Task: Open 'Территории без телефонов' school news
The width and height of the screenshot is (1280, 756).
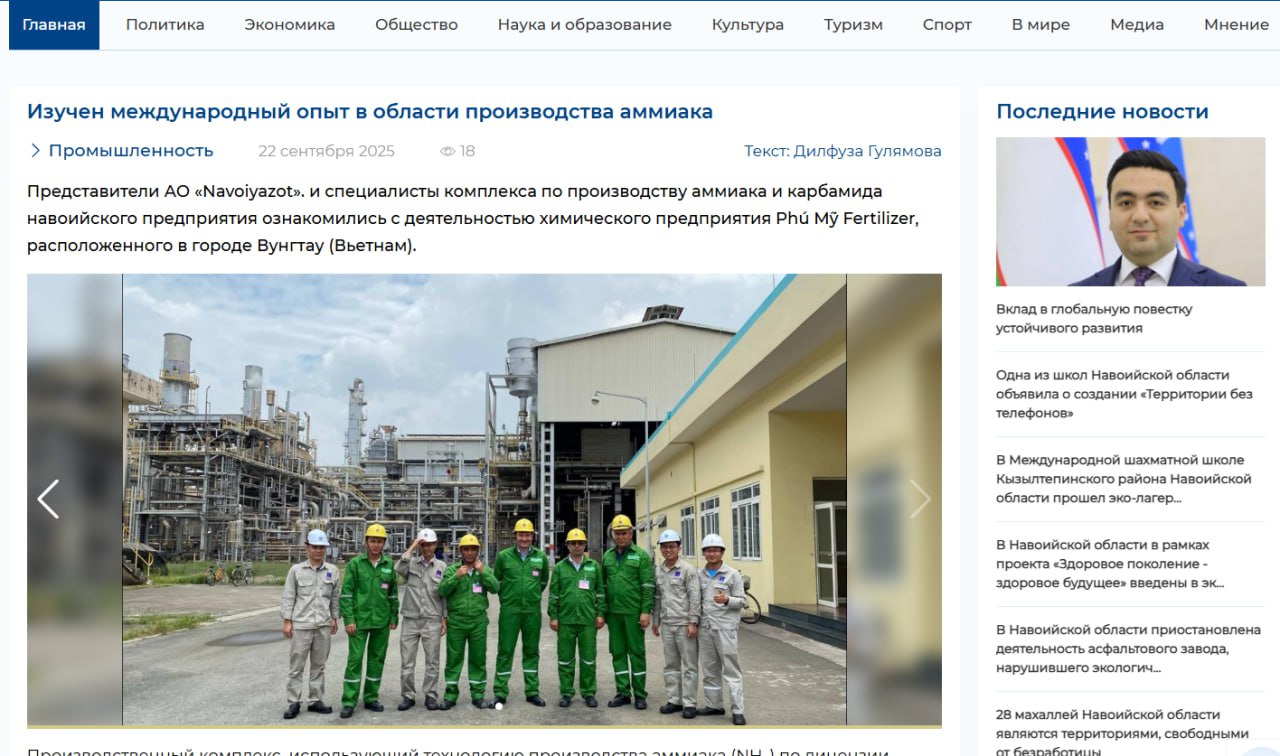Action: [1124, 394]
